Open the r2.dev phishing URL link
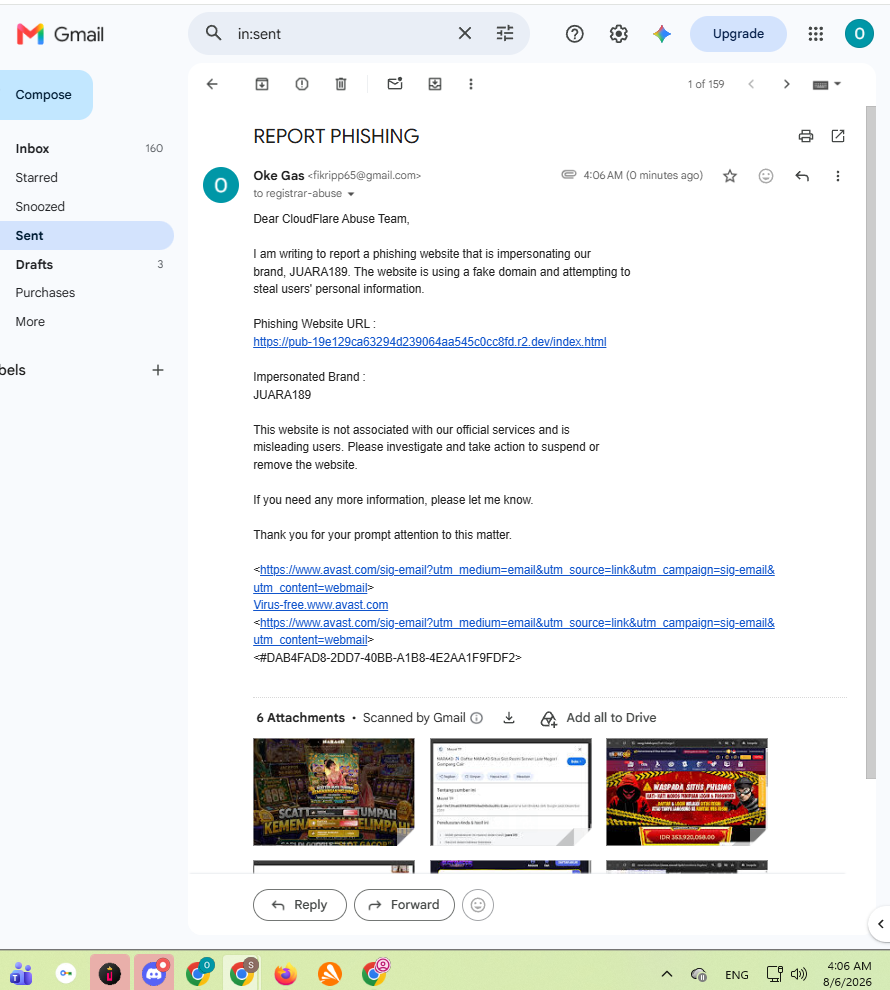 pyautogui.click(x=430, y=342)
